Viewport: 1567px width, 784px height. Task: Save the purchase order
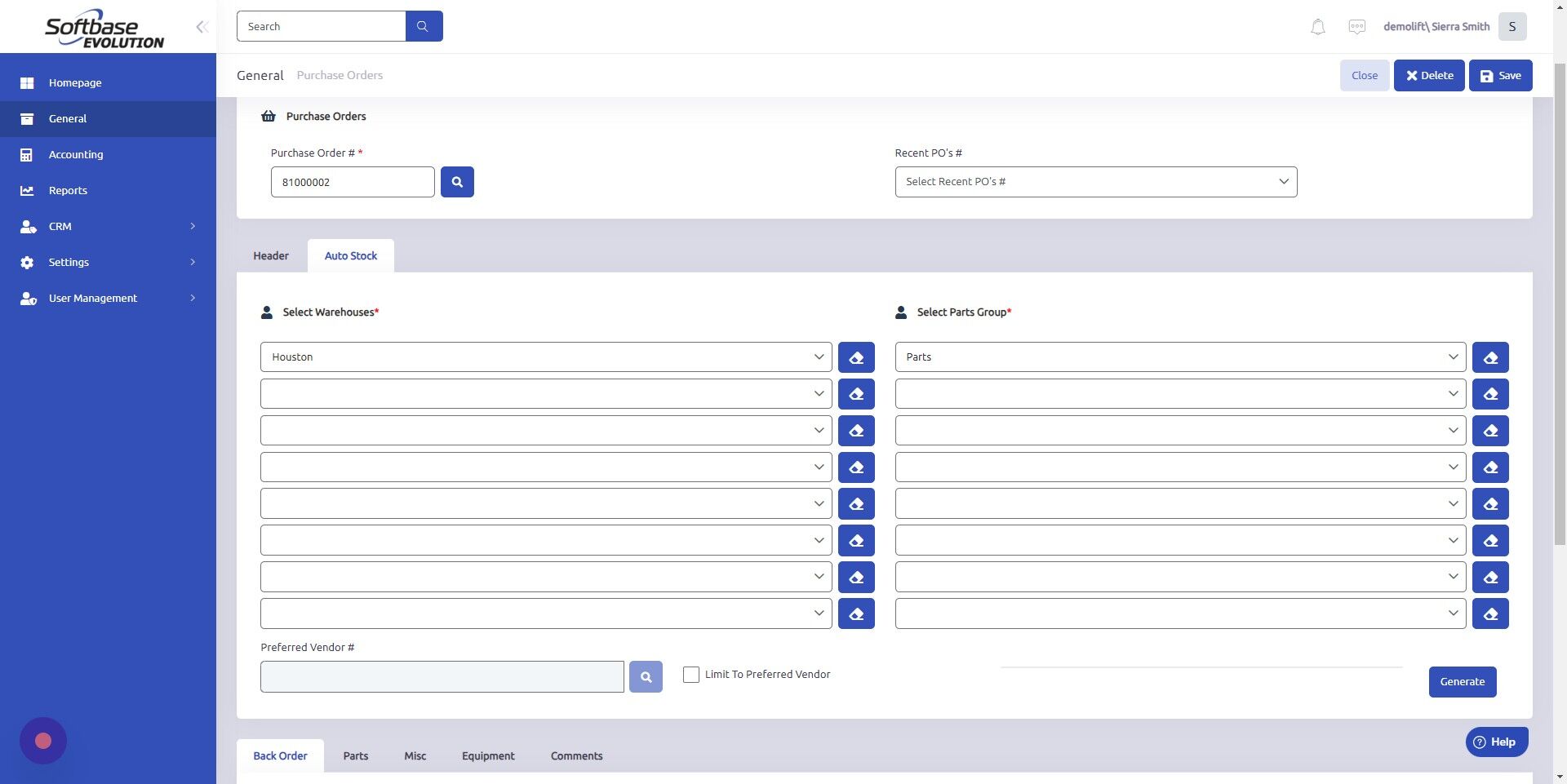[x=1500, y=75]
